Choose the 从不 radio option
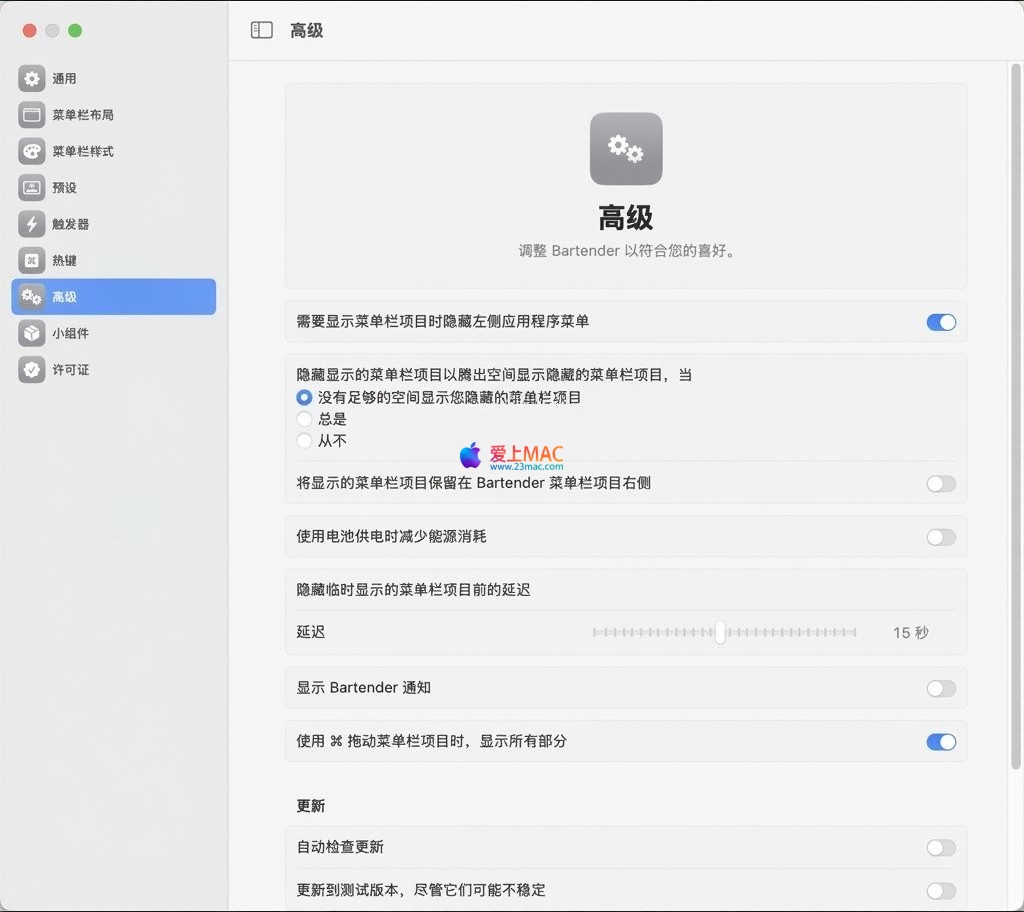This screenshot has width=1024, height=912. click(x=305, y=441)
